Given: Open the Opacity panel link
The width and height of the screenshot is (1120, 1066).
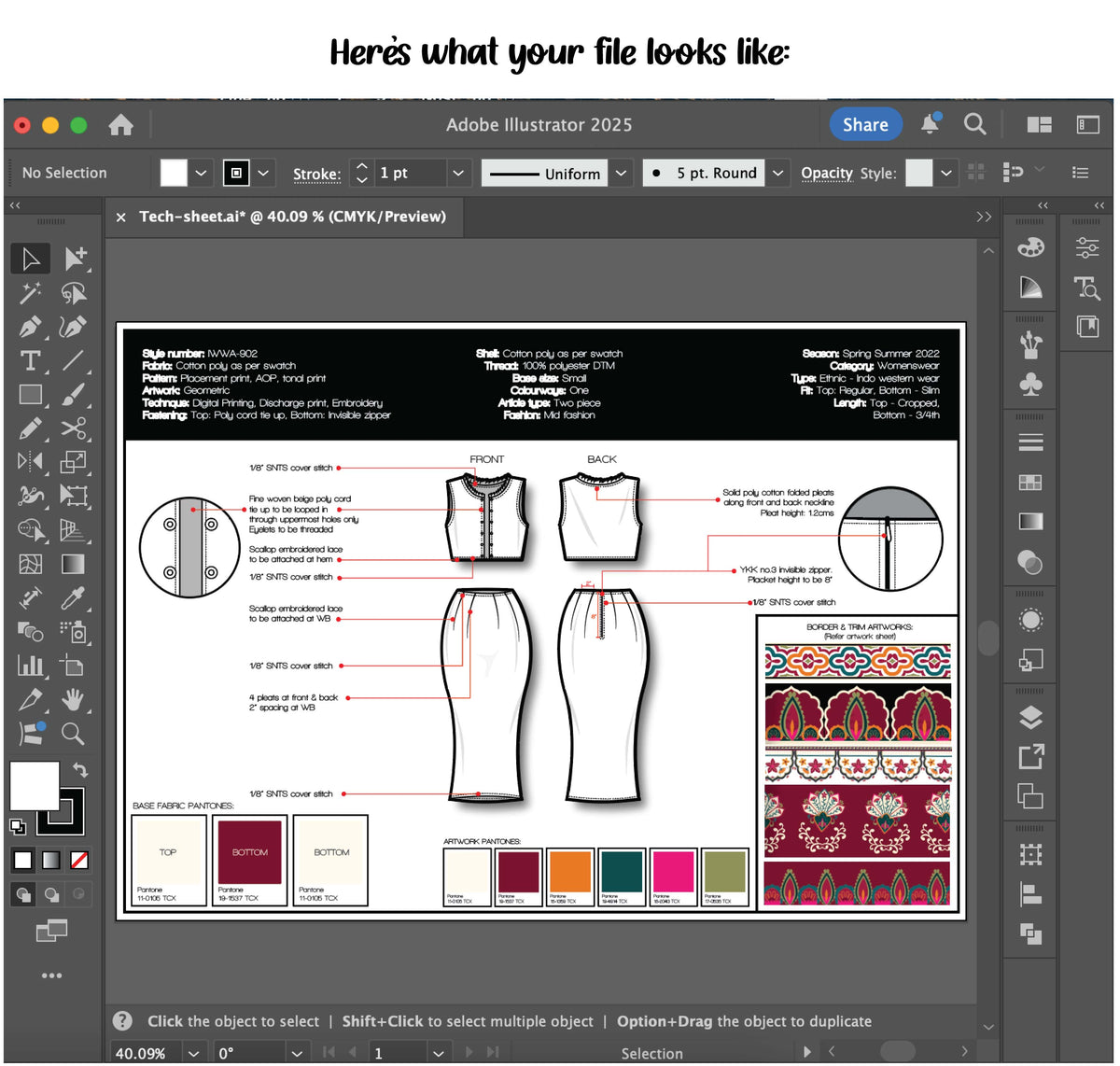Looking at the screenshot, I should pos(827,174).
